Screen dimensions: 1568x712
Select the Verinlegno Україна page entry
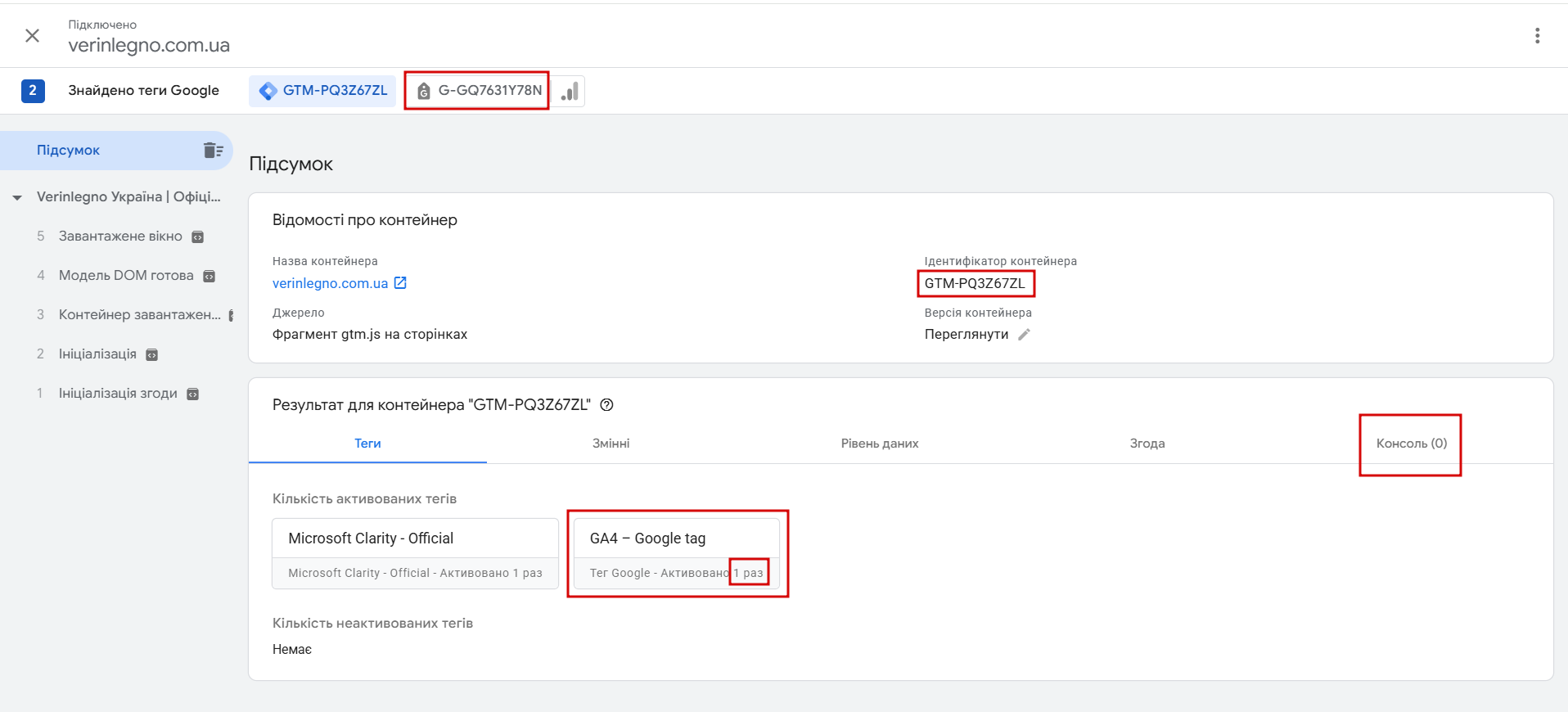tap(128, 197)
